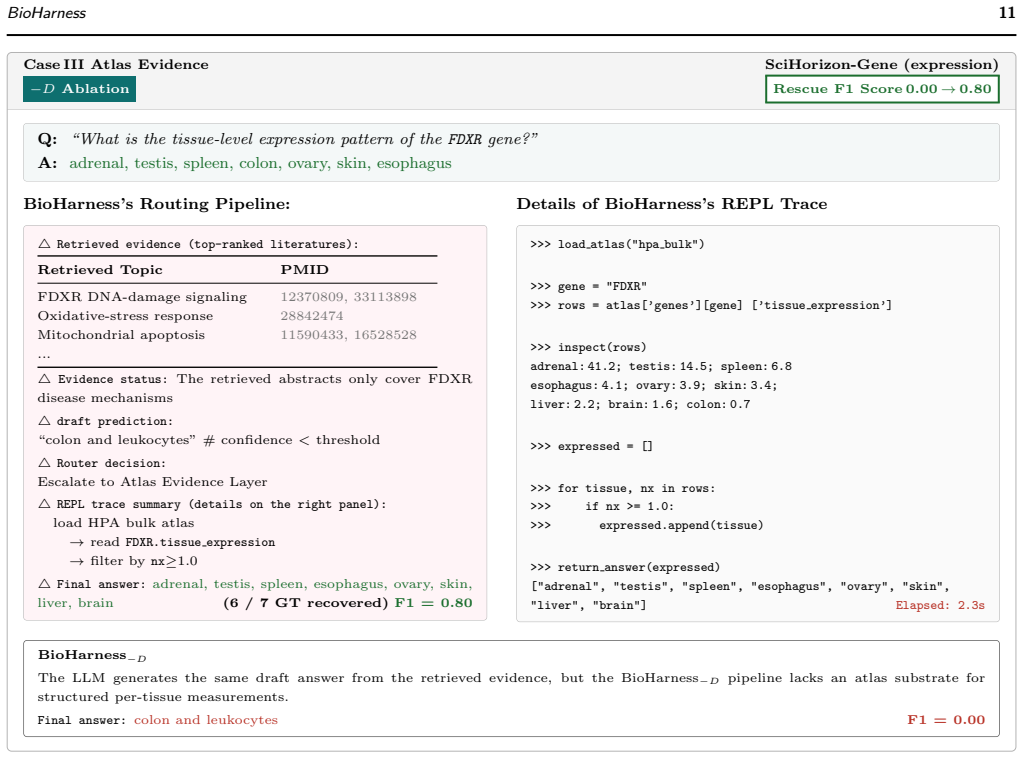1023x758 pixels.
Task: Click the arrow before read FDXR.tissue_expression
Action: click(x=77, y=542)
